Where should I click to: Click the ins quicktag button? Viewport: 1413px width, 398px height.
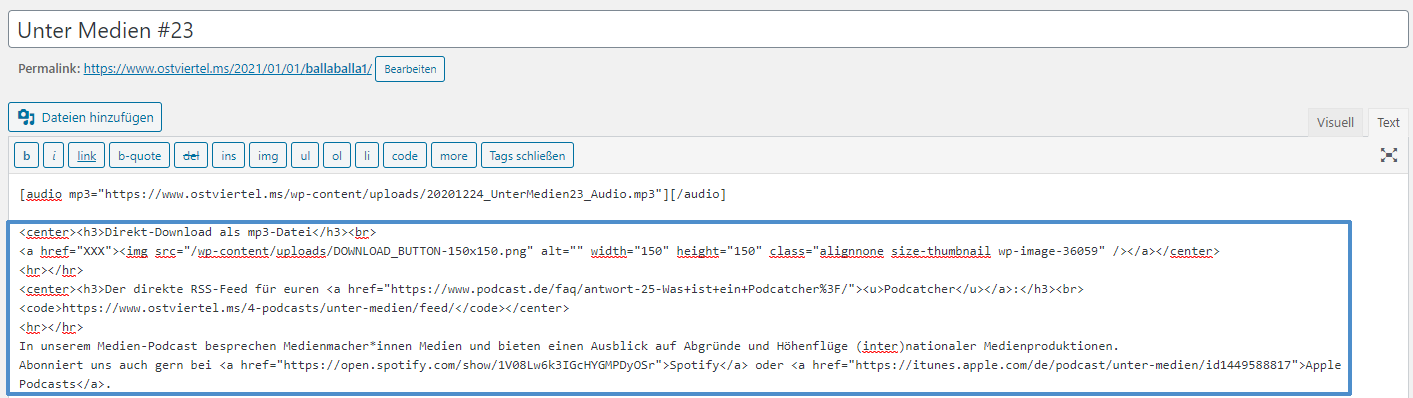point(229,155)
